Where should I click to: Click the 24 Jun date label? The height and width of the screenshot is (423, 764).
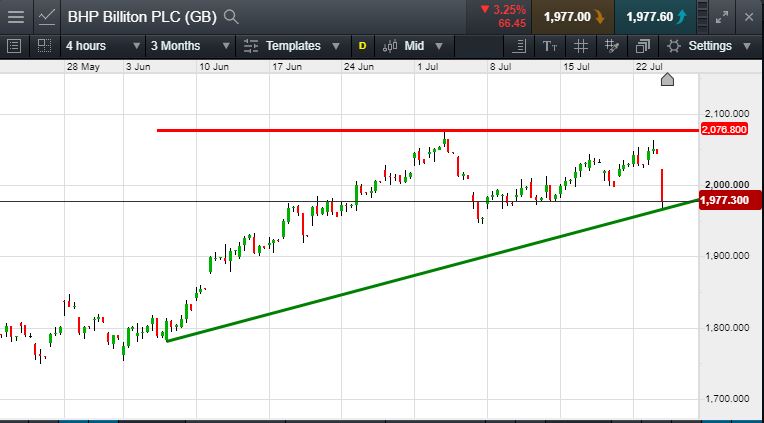click(359, 67)
